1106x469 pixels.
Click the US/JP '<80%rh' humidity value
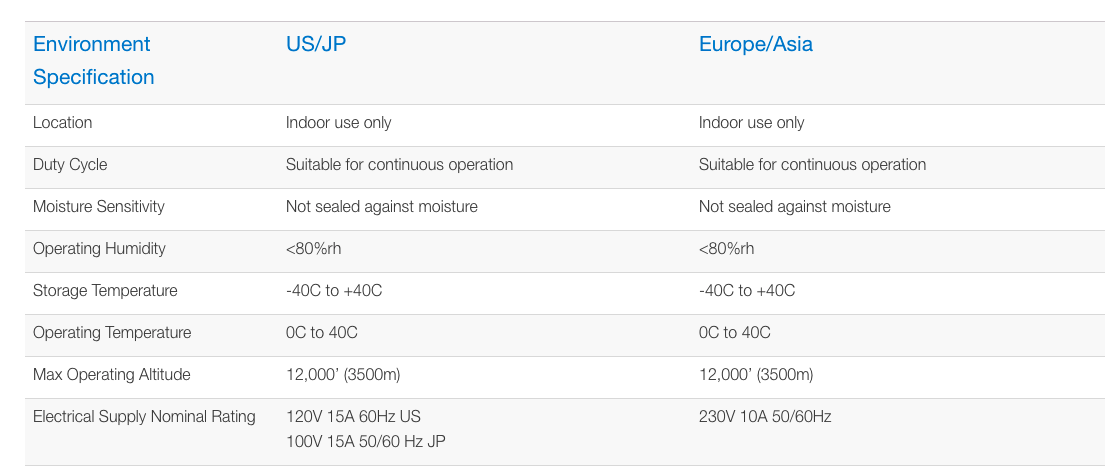313,249
